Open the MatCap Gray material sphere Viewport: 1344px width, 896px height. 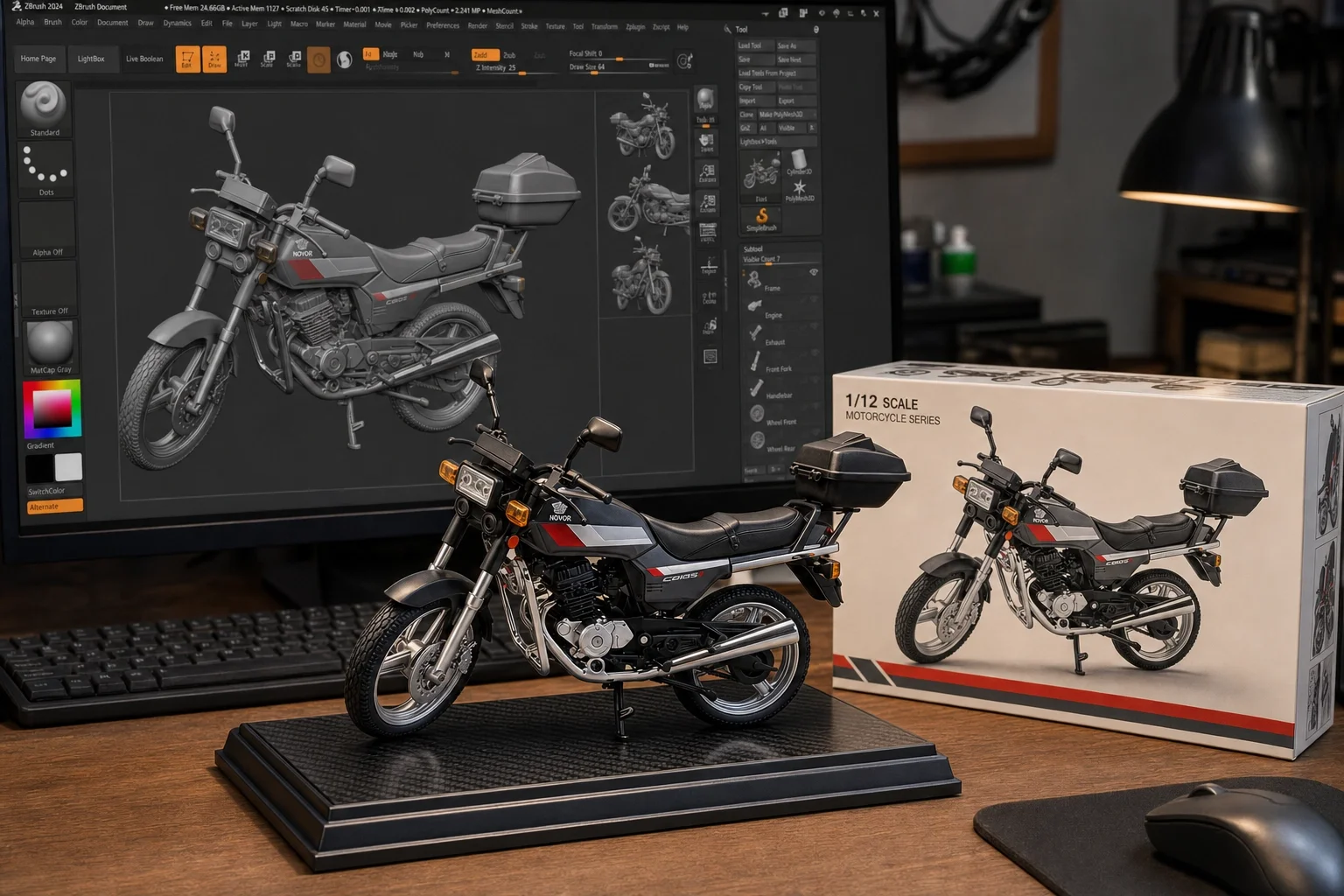51,346
